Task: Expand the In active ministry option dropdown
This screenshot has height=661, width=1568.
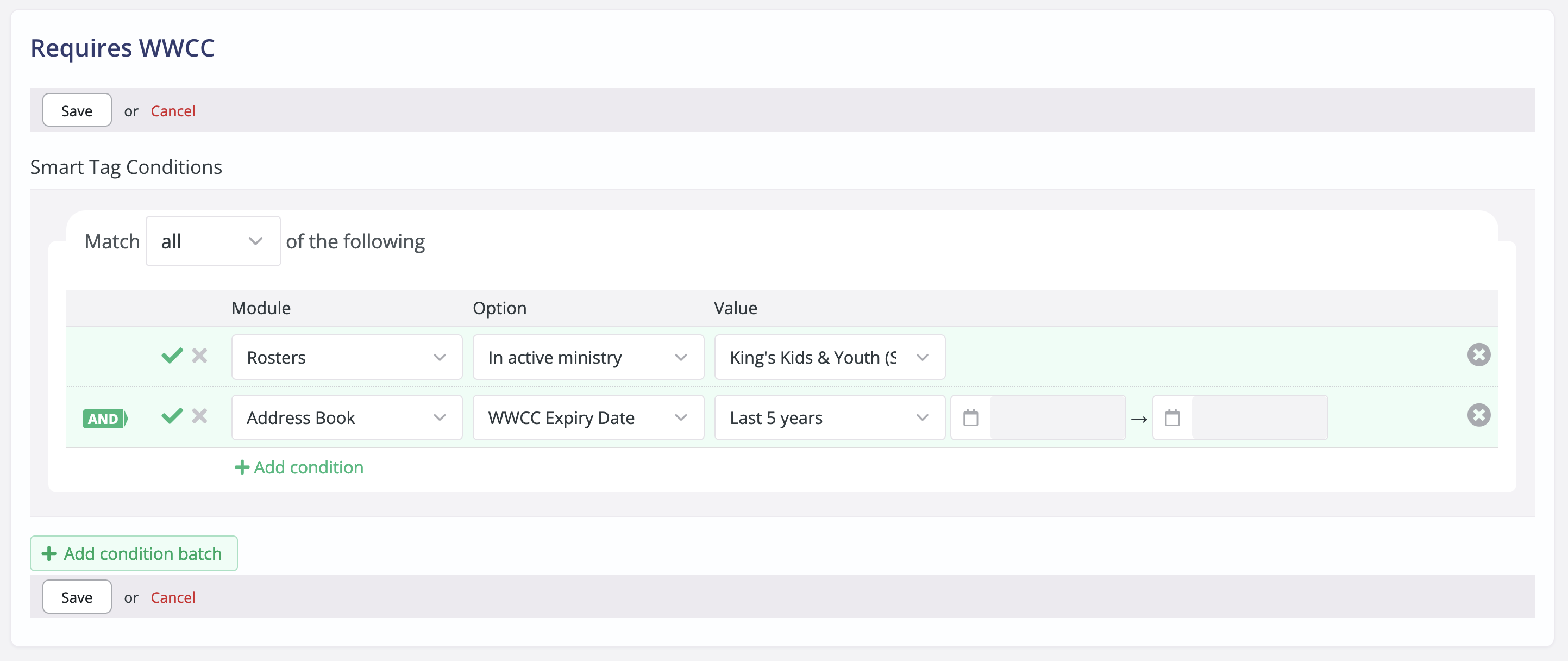Action: point(680,357)
